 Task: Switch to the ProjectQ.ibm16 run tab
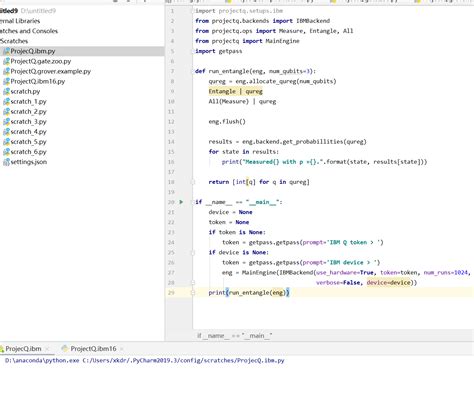tap(93, 349)
